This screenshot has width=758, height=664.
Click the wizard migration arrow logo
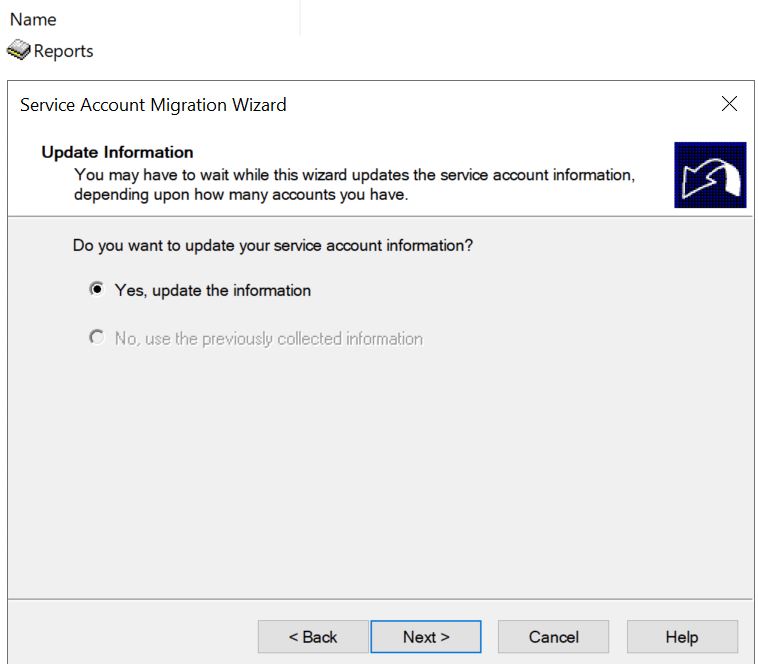tap(710, 175)
